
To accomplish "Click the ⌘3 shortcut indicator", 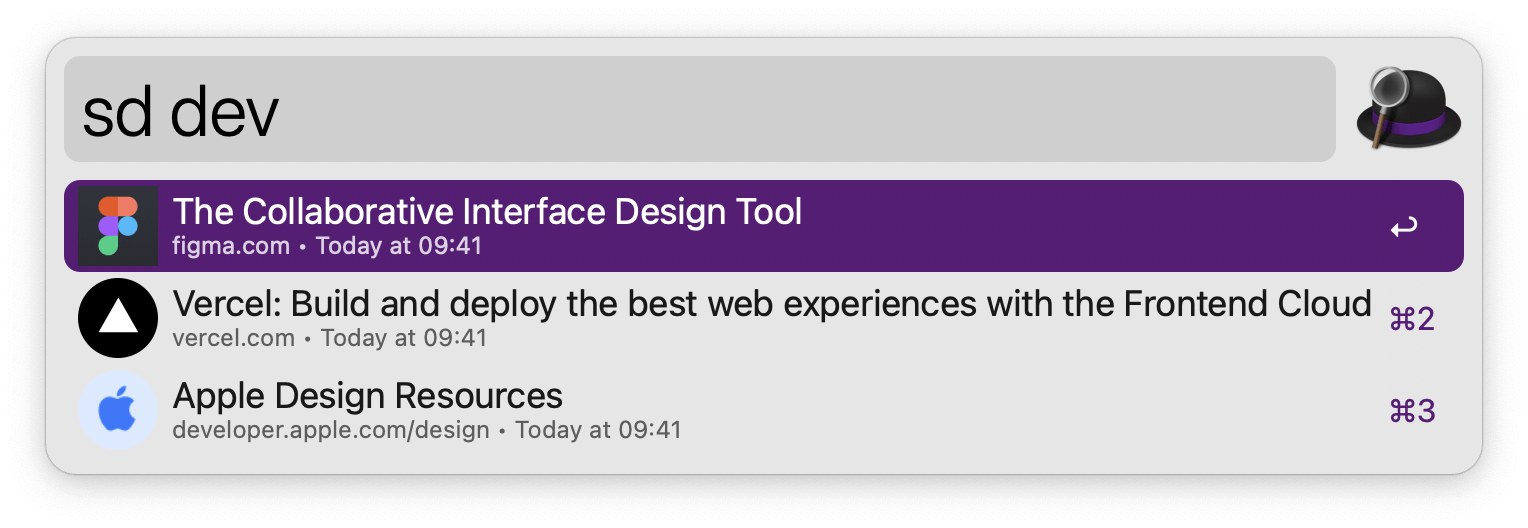I will [1412, 411].
